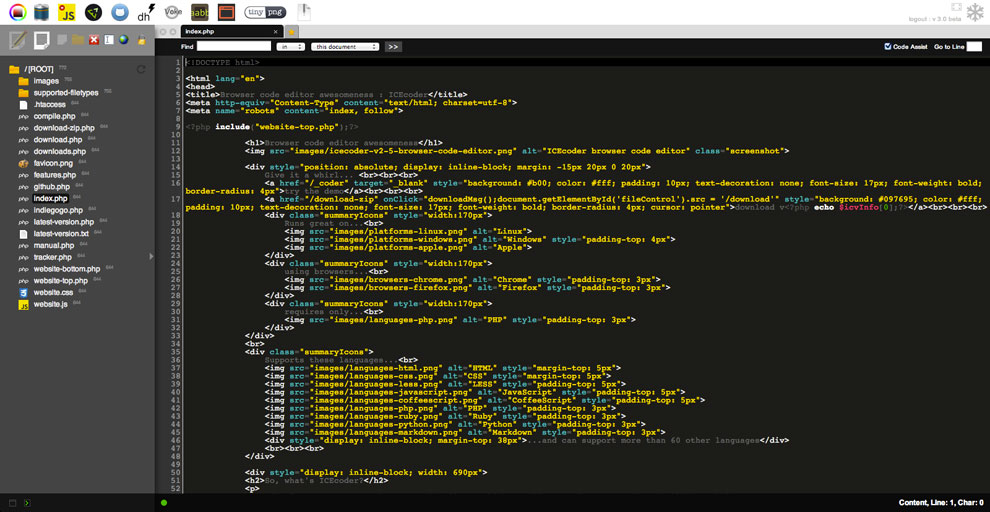Click the globe icon in file toolbar
This screenshot has width=990, height=512.
click(124, 40)
